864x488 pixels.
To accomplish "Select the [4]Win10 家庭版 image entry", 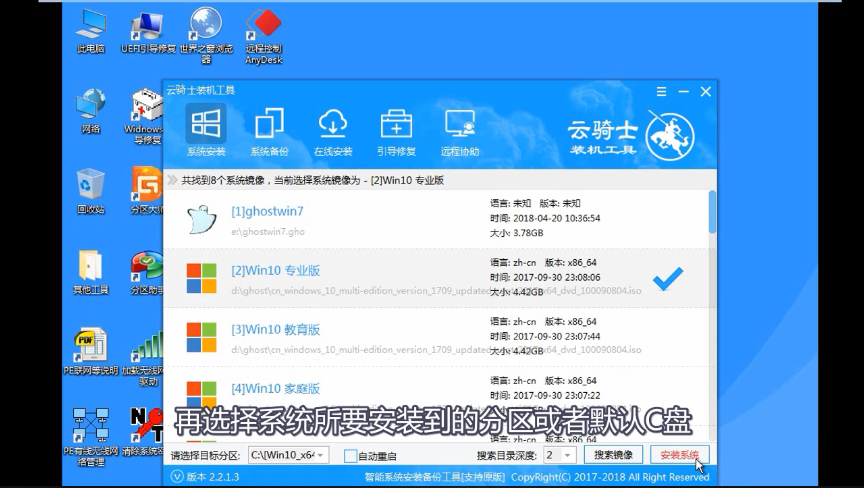I will coord(436,395).
